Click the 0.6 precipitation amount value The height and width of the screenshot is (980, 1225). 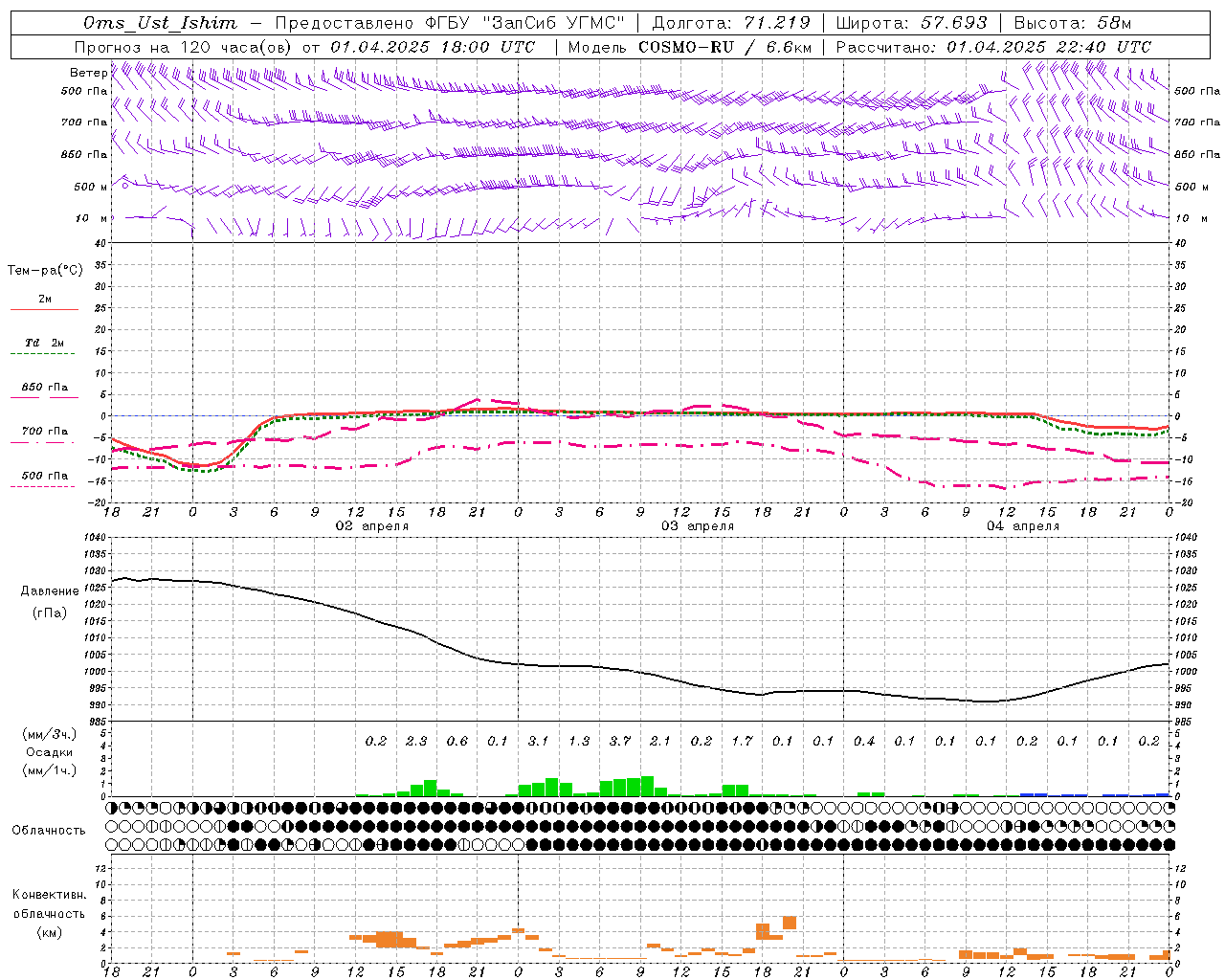coord(457,741)
